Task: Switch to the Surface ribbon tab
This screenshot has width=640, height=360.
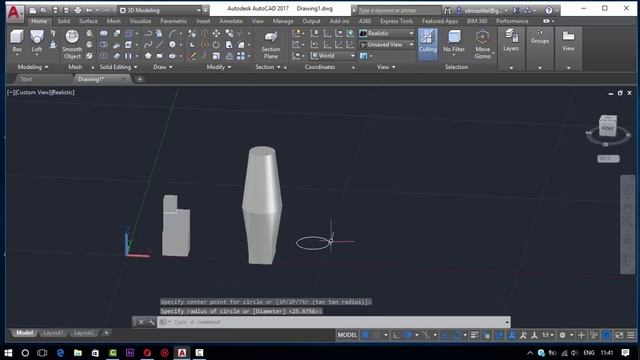Action: pyautogui.click(x=89, y=21)
